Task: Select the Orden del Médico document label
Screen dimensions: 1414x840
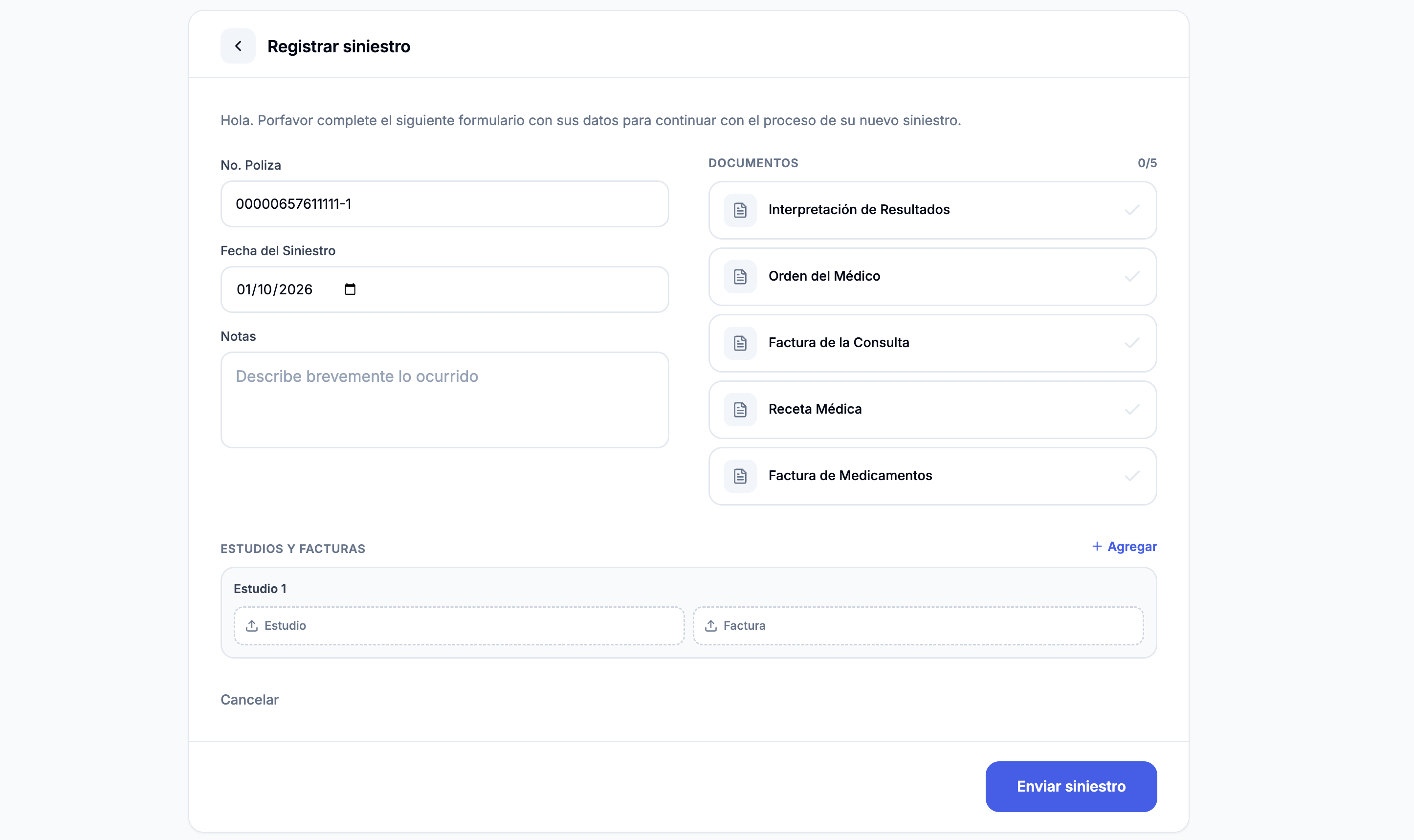Action: [824, 276]
